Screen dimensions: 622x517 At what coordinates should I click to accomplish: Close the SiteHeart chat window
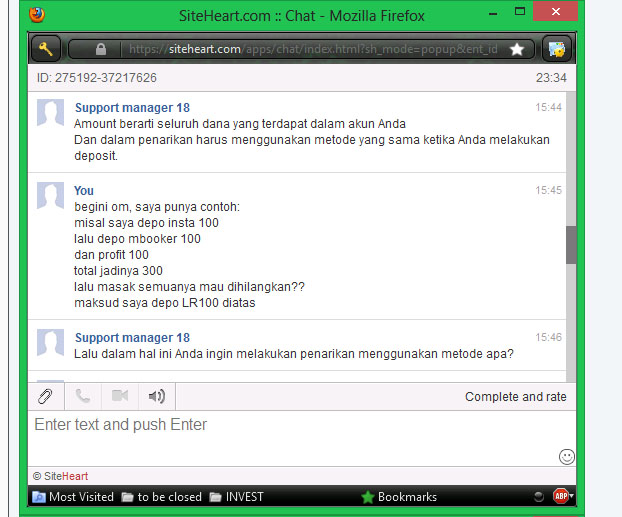tap(555, 11)
